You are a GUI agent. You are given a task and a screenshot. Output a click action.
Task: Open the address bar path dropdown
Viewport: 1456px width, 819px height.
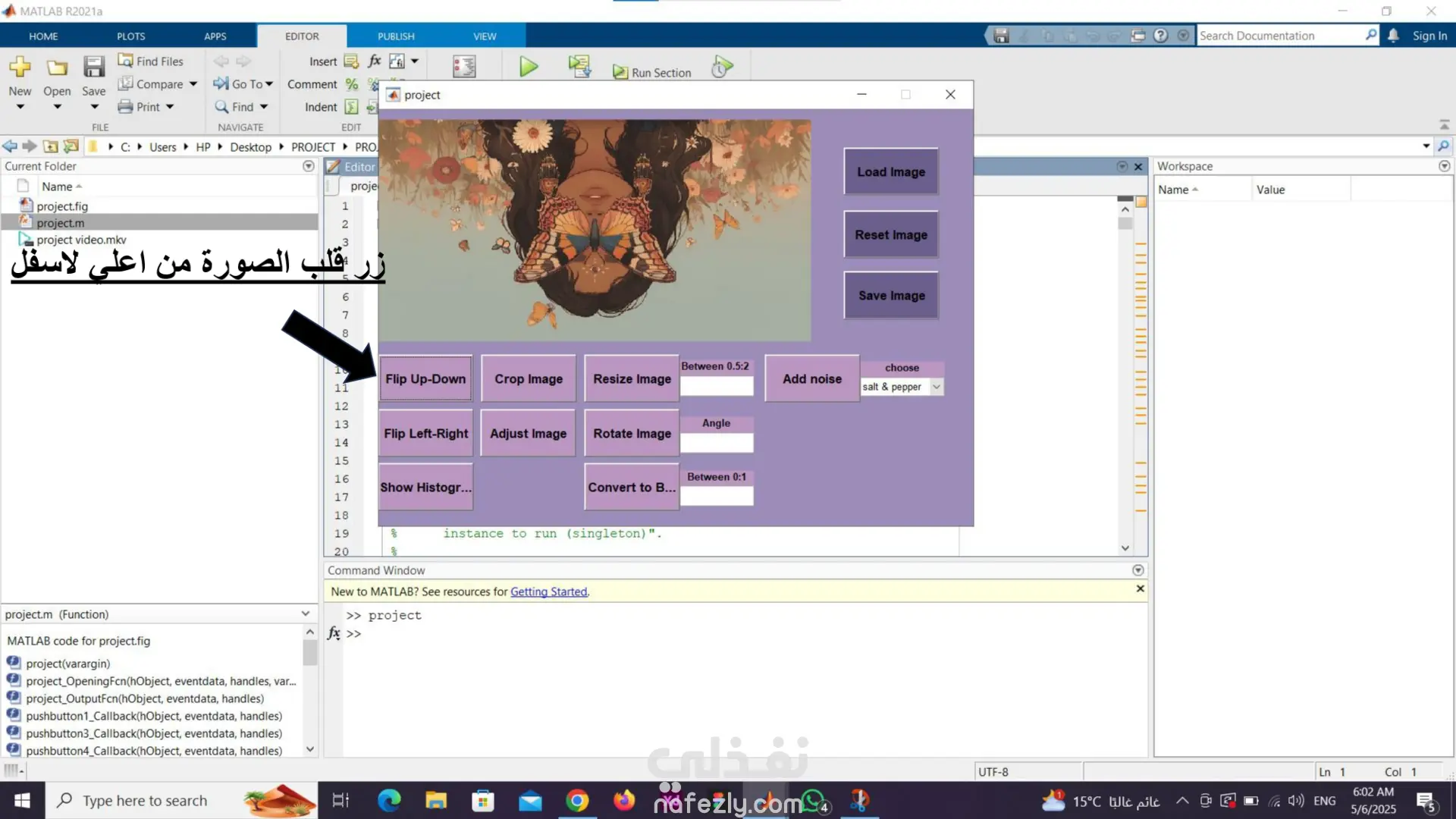1426,146
